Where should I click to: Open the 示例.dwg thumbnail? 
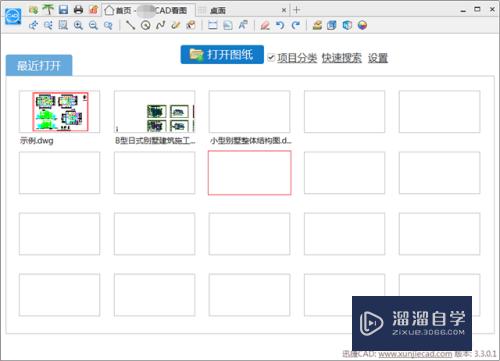click(59, 112)
